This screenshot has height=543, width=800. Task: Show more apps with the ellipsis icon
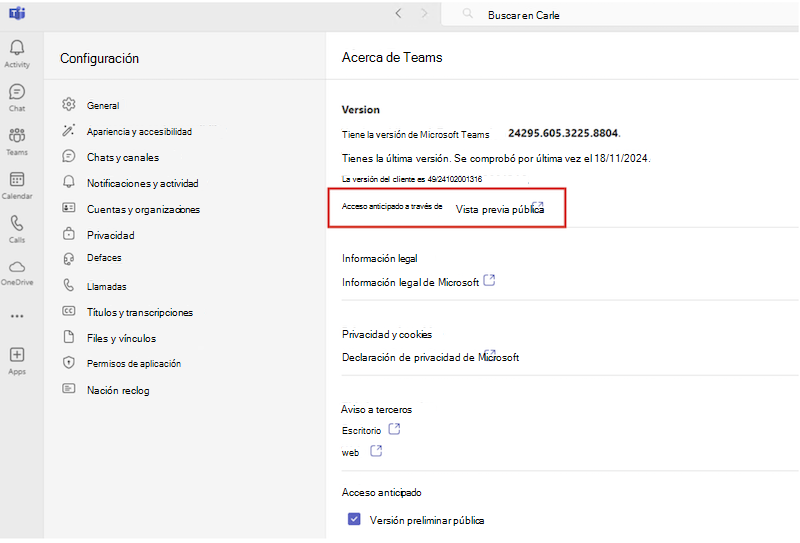tap(17, 316)
